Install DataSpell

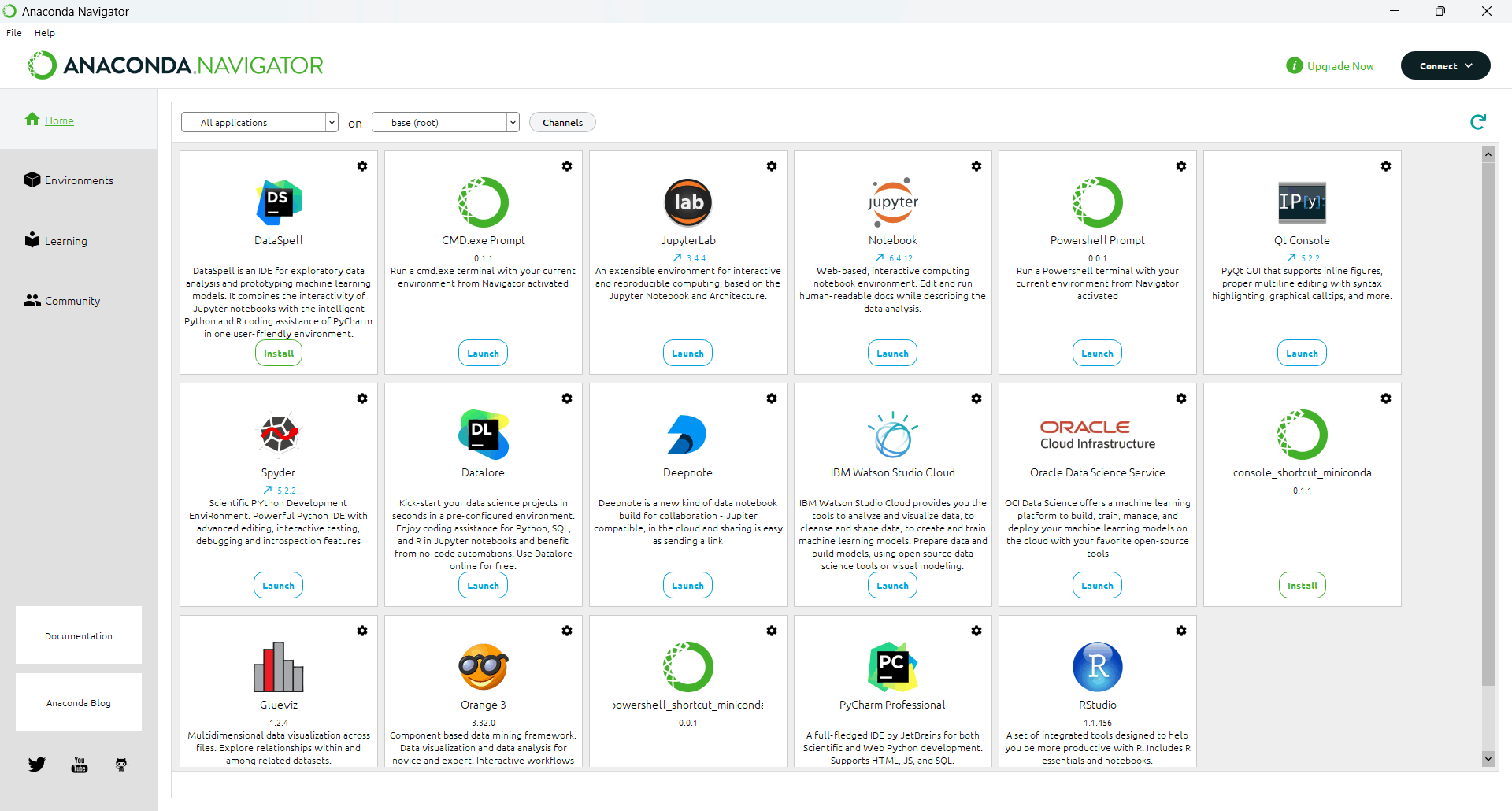279,354
